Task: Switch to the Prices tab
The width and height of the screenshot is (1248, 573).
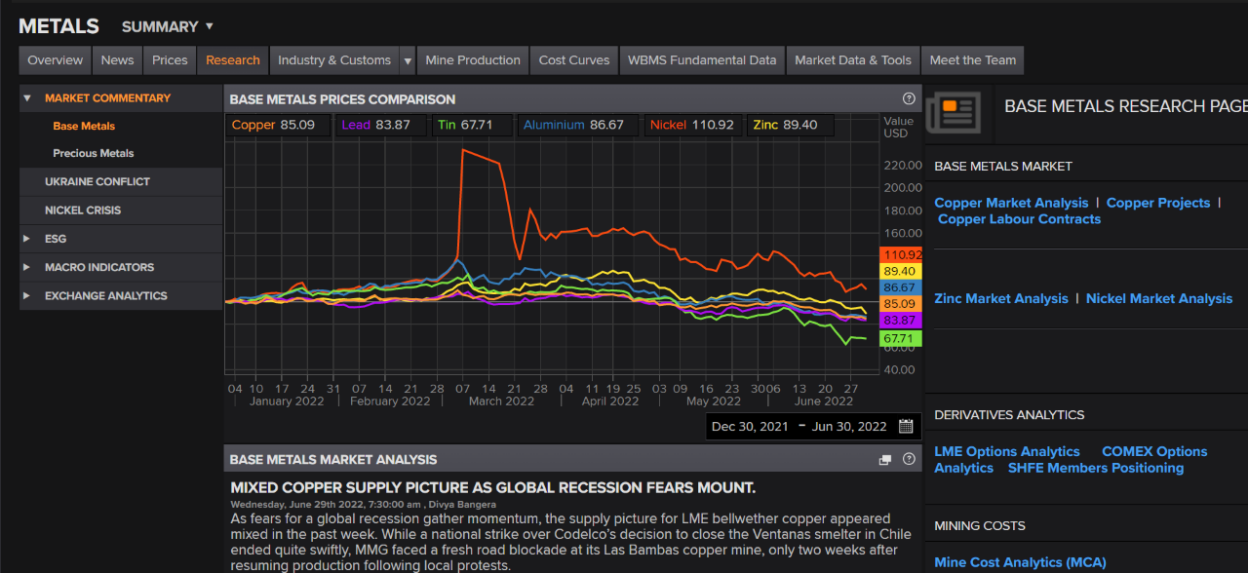Action: click(x=170, y=60)
